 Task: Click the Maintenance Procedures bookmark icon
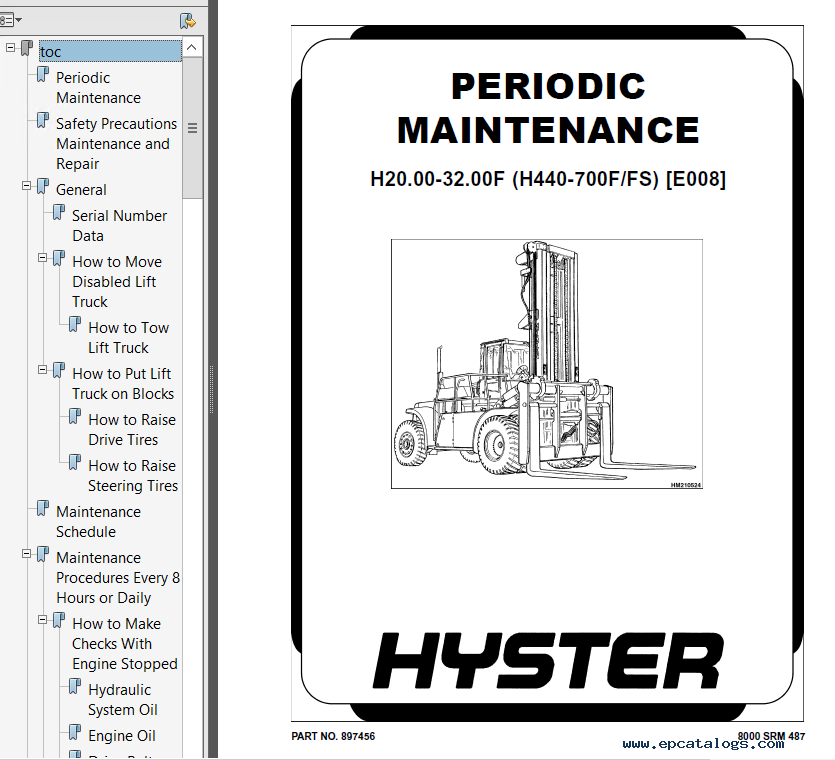point(43,554)
